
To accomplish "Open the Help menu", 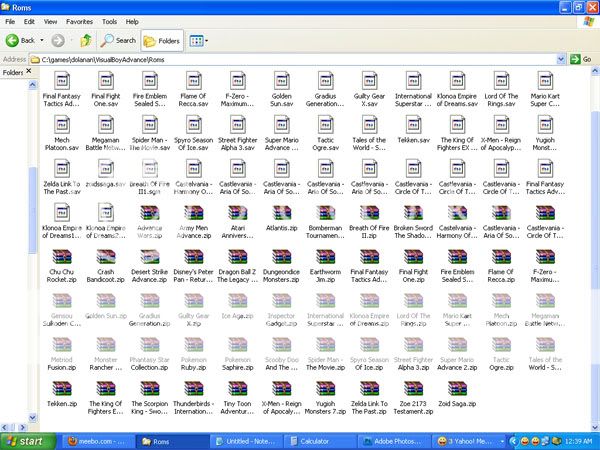I will 132,21.
